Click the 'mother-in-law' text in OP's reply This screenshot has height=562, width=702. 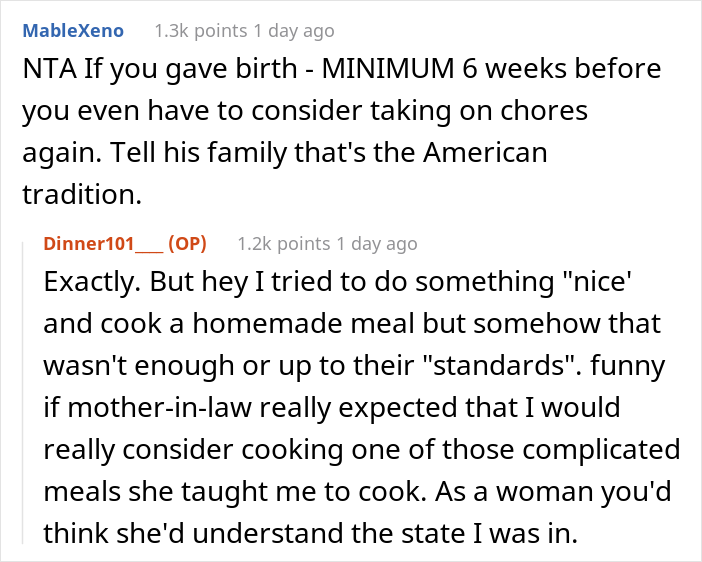click(159, 408)
